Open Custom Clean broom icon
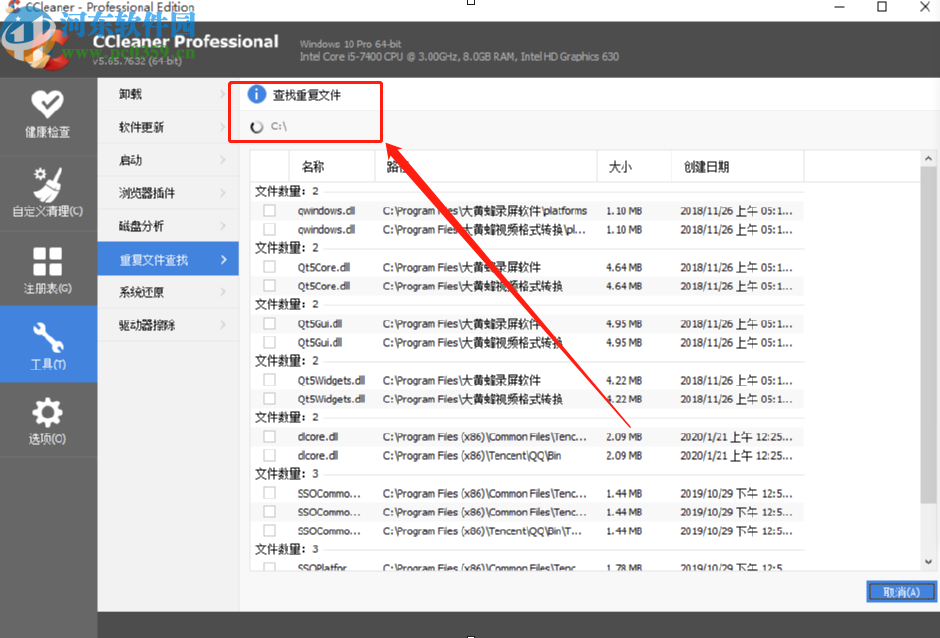This screenshot has width=940, height=638. pos(47,183)
